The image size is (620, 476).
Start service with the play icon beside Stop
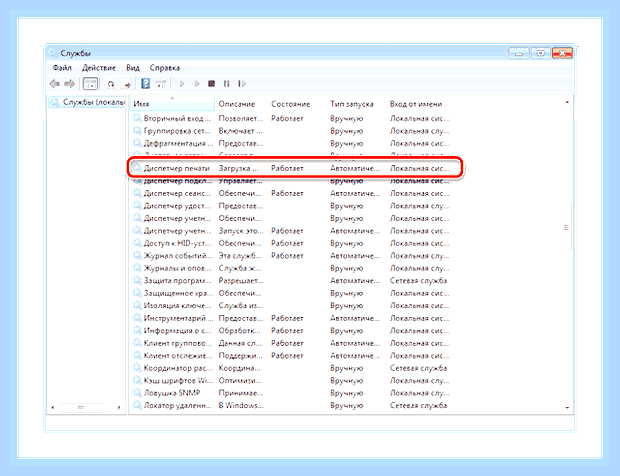(197, 84)
